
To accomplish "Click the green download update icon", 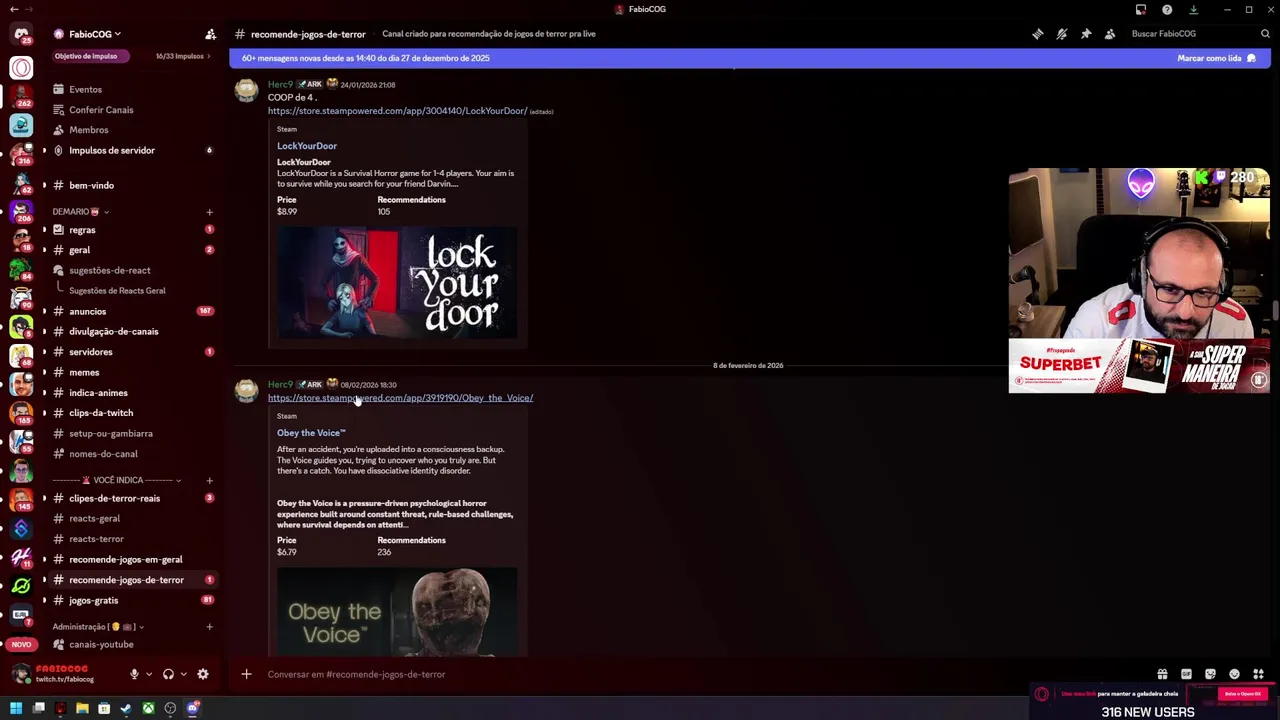I will [x=1193, y=10].
